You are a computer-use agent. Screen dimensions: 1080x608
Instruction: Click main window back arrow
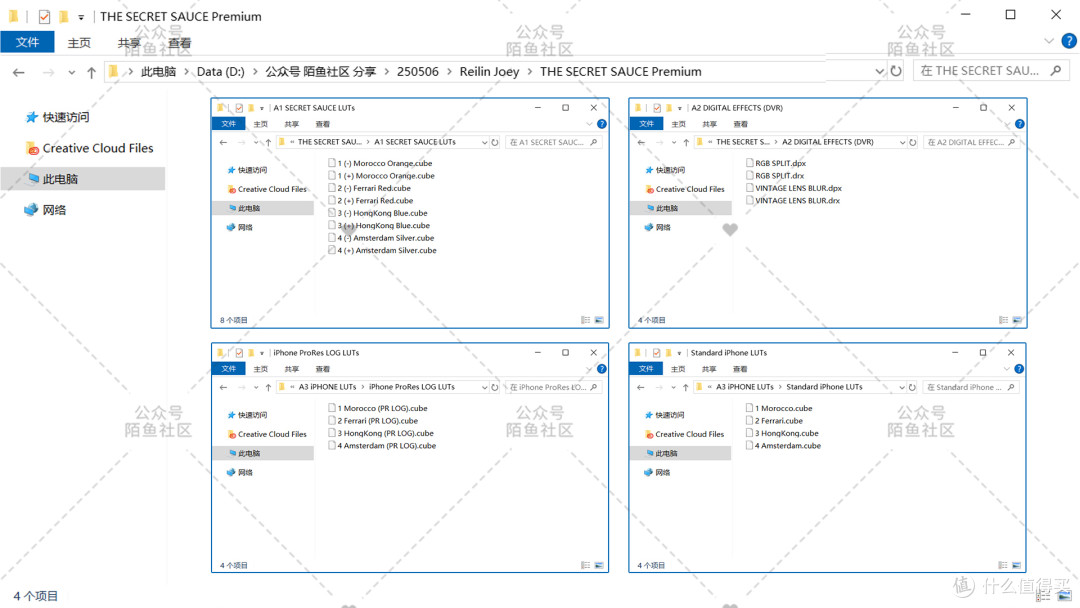pyautogui.click(x=19, y=72)
